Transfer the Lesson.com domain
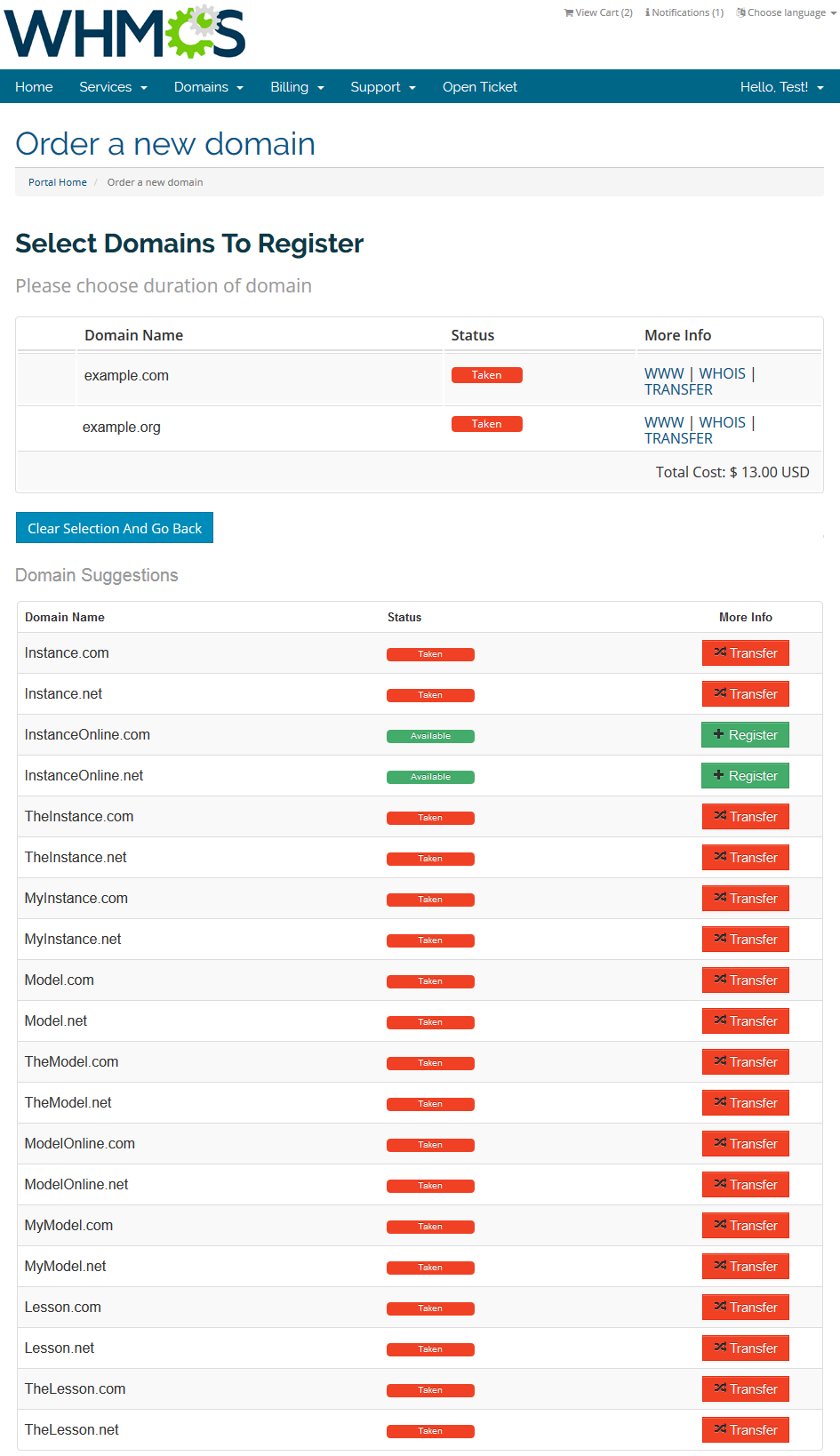Screen dimensions: 840x1456 [x=746, y=1308]
